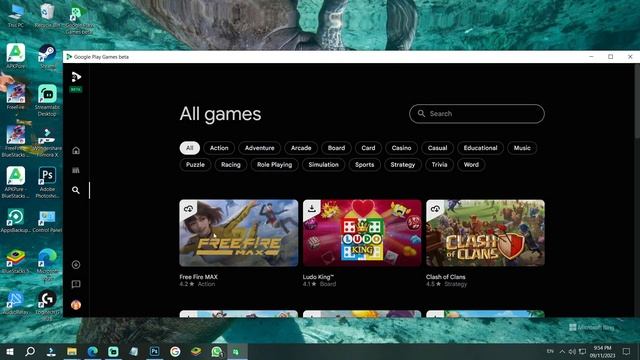
Task: Select the Steam desktop shortcut
Action: (47, 56)
